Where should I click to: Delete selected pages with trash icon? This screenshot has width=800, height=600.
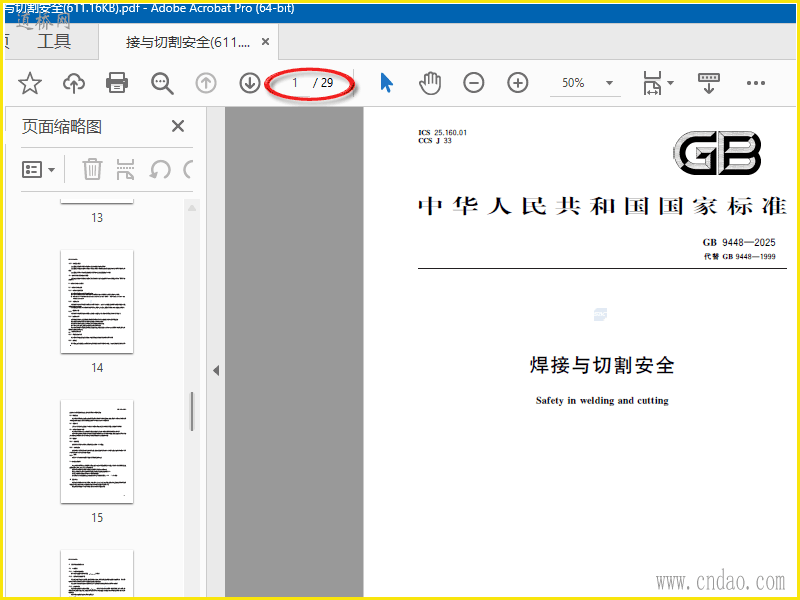pyautogui.click(x=92, y=169)
